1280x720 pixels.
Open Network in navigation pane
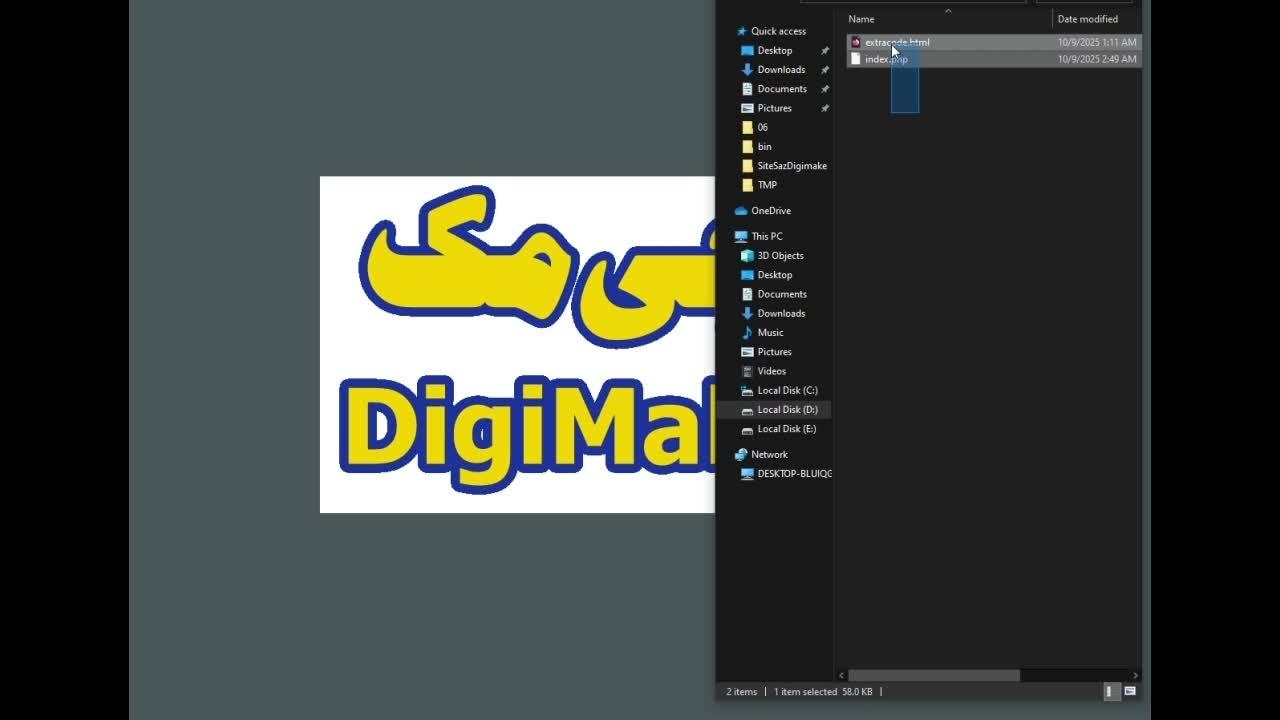click(x=769, y=455)
